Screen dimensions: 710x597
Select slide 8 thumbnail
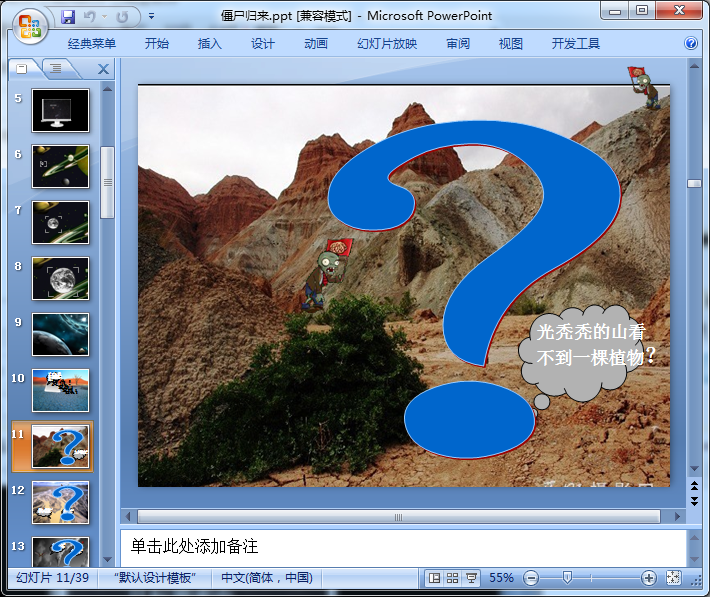[x=60, y=279]
